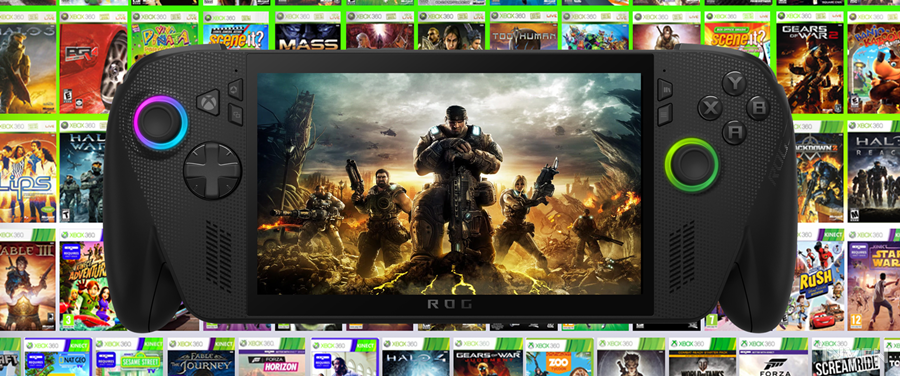Select the Gears of War Judgment cover
Viewport: 900px width, 376px height.
point(487,357)
